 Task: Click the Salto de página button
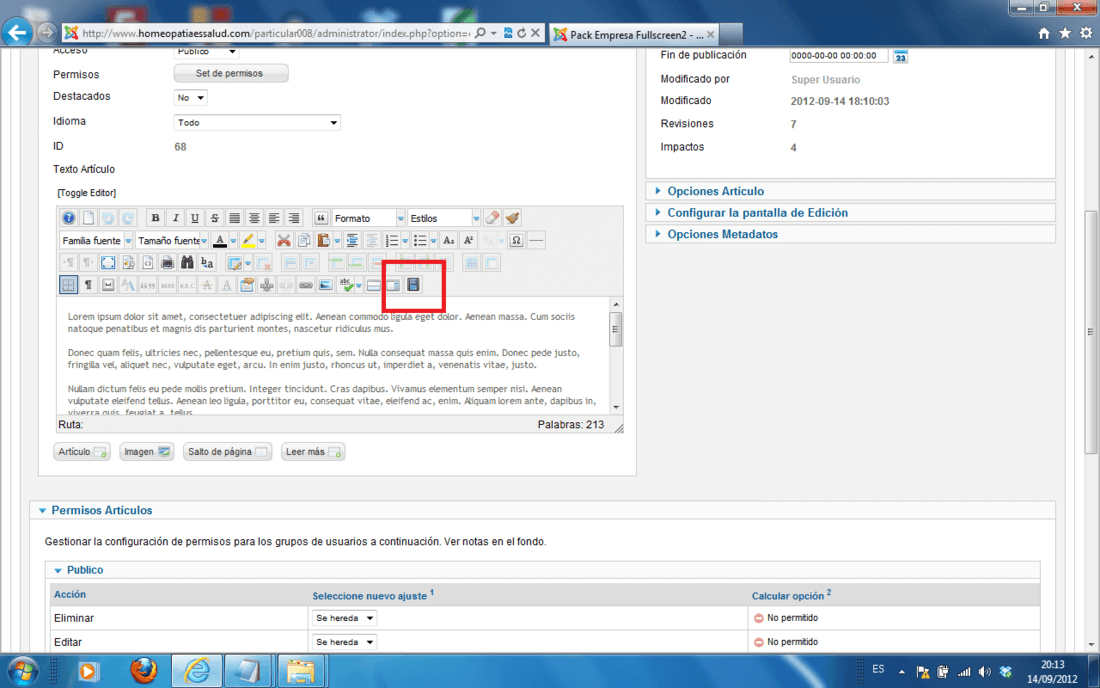pos(227,452)
